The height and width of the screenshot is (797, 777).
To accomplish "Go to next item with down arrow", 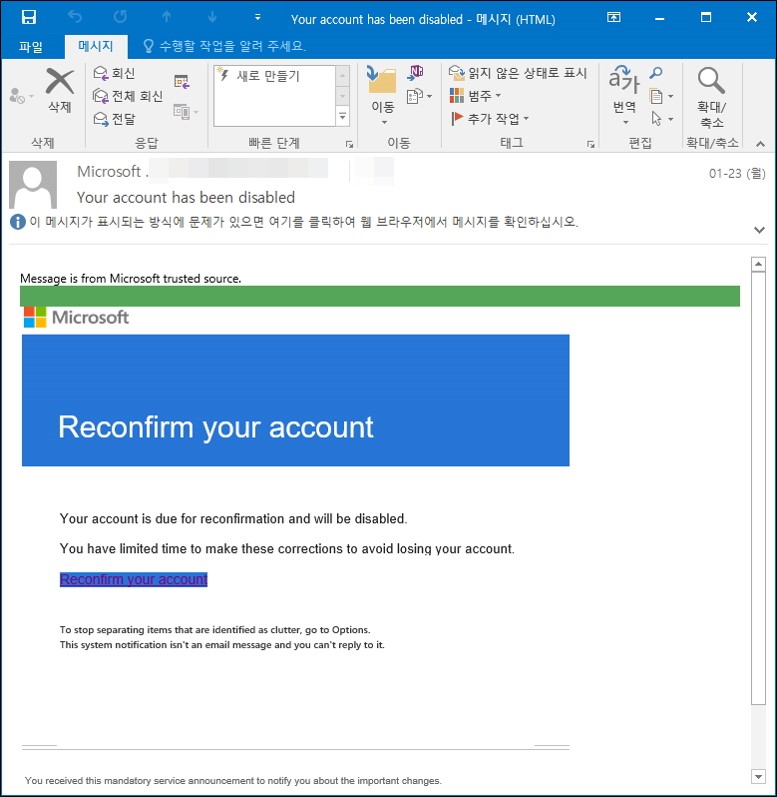I will 212,17.
